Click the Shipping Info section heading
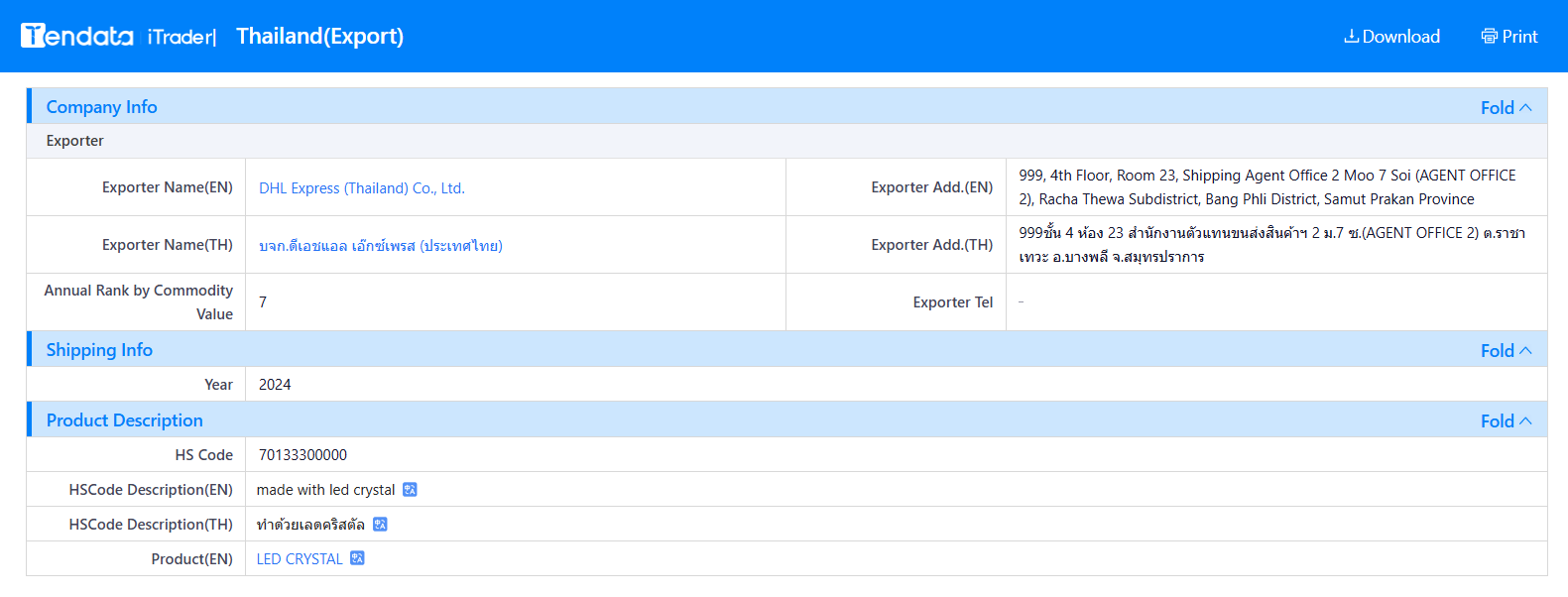The width and height of the screenshot is (1568, 597). [99, 349]
